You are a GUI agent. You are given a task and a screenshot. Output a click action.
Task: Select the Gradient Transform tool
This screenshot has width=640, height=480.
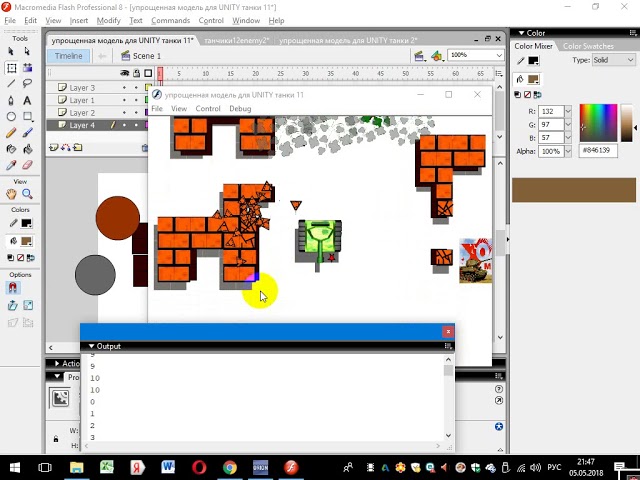27,68
